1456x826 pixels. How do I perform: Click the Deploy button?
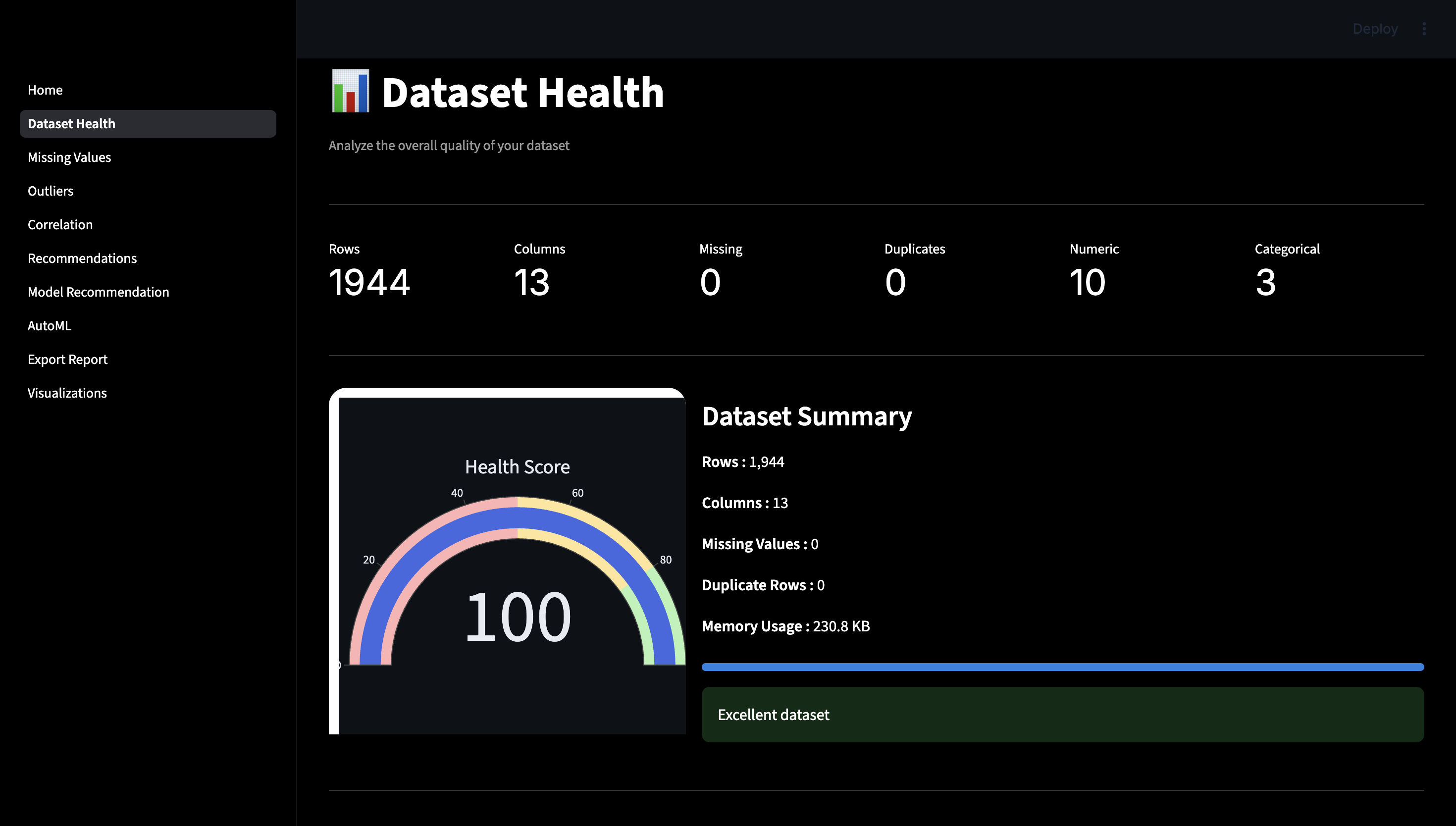pos(1374,29)
